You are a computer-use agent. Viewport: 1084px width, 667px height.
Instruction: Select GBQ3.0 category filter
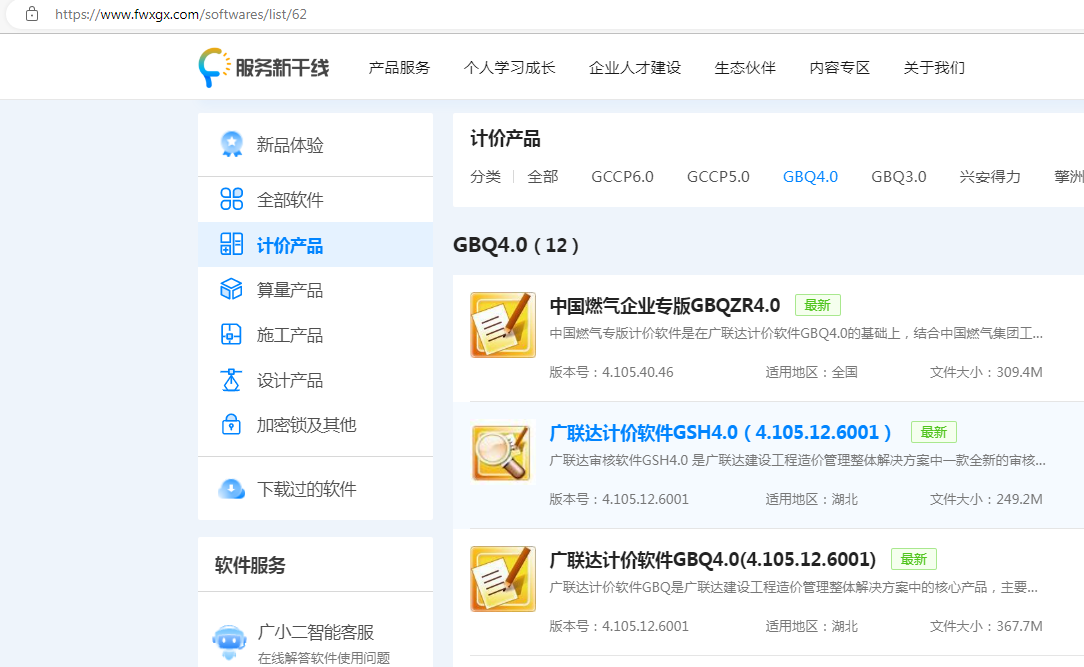[x=899, y=177]
